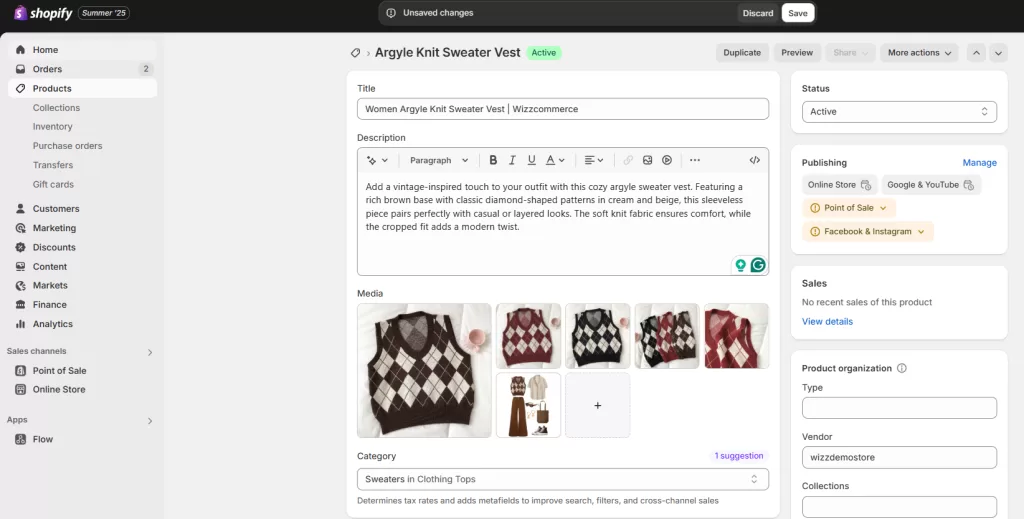Open the Status Active dropdown
1024x519 pixels.
(899, 112)
